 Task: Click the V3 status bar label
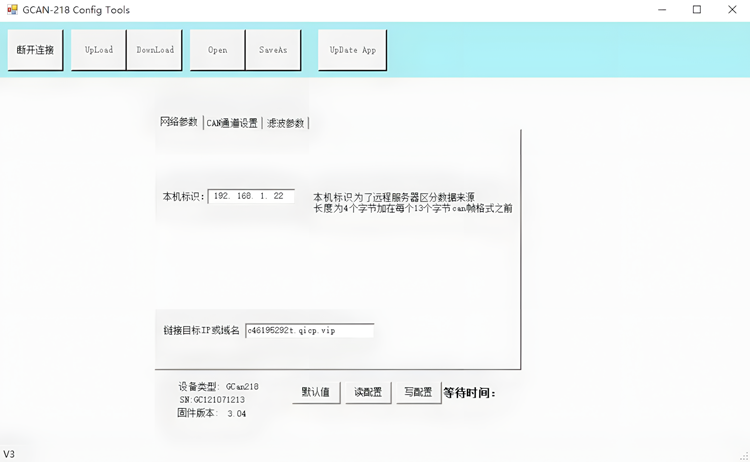(x=9, y=454)
